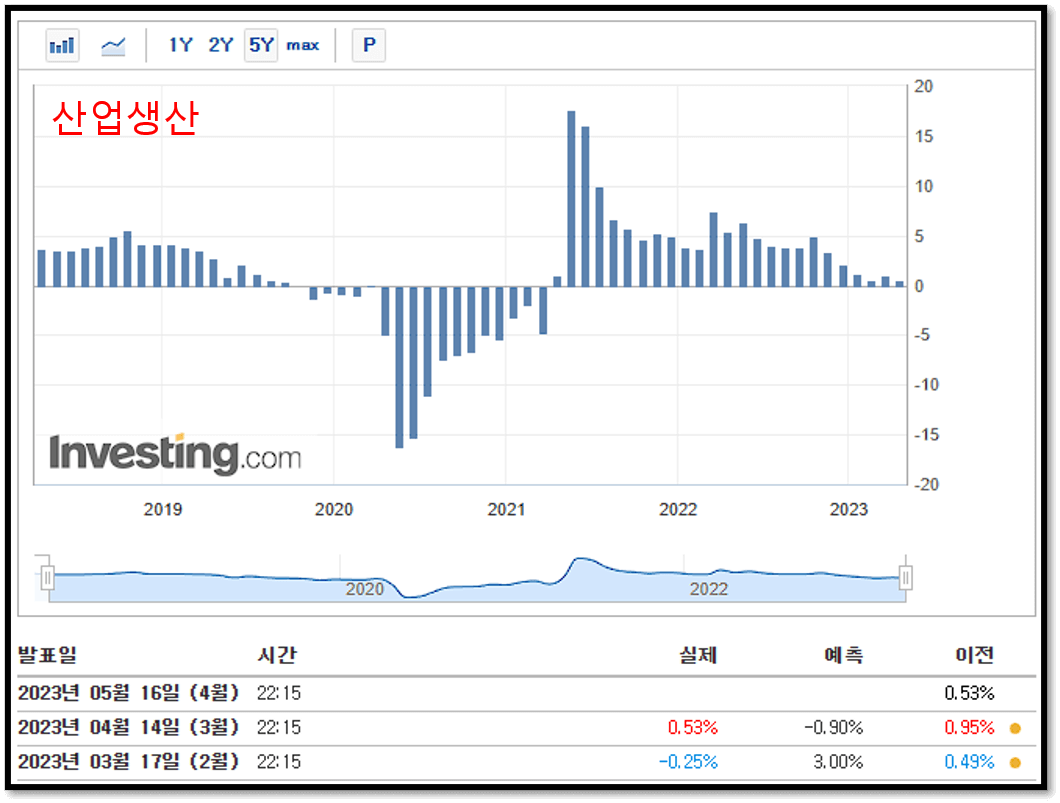Click previous value 0.49%
This screenshot has height=803, width=1060.
click(x=969, y=762)
